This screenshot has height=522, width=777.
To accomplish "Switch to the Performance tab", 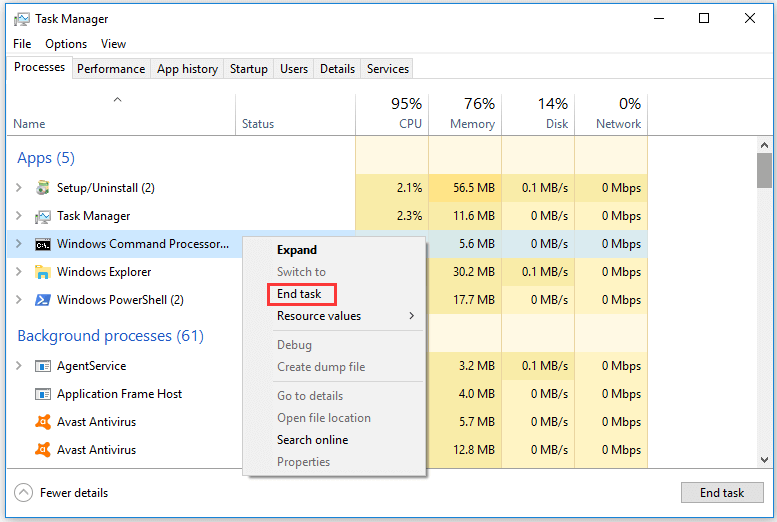I will pyautogui.click(x=111, y=69).
